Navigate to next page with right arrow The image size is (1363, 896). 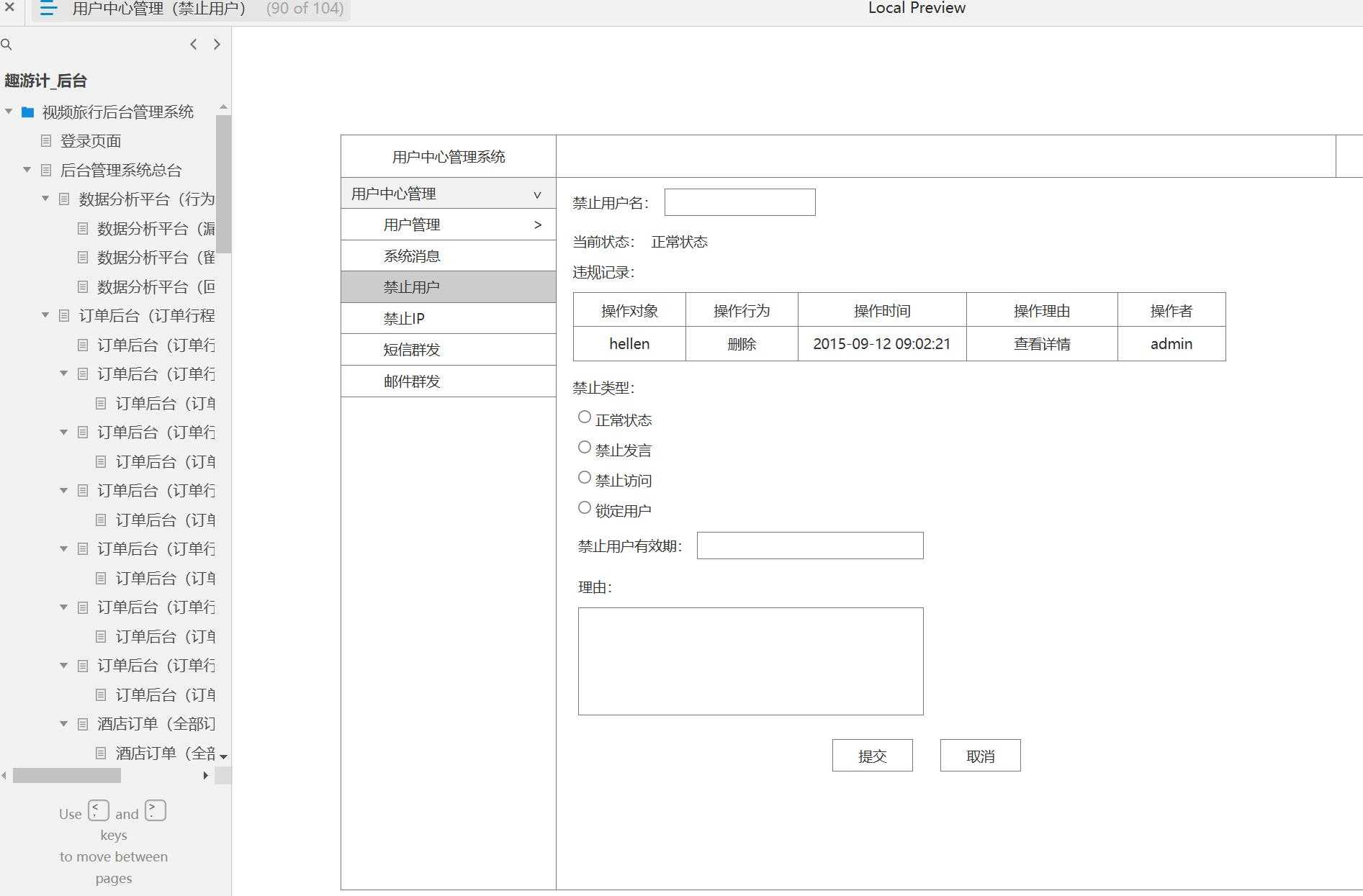point(217,44)
